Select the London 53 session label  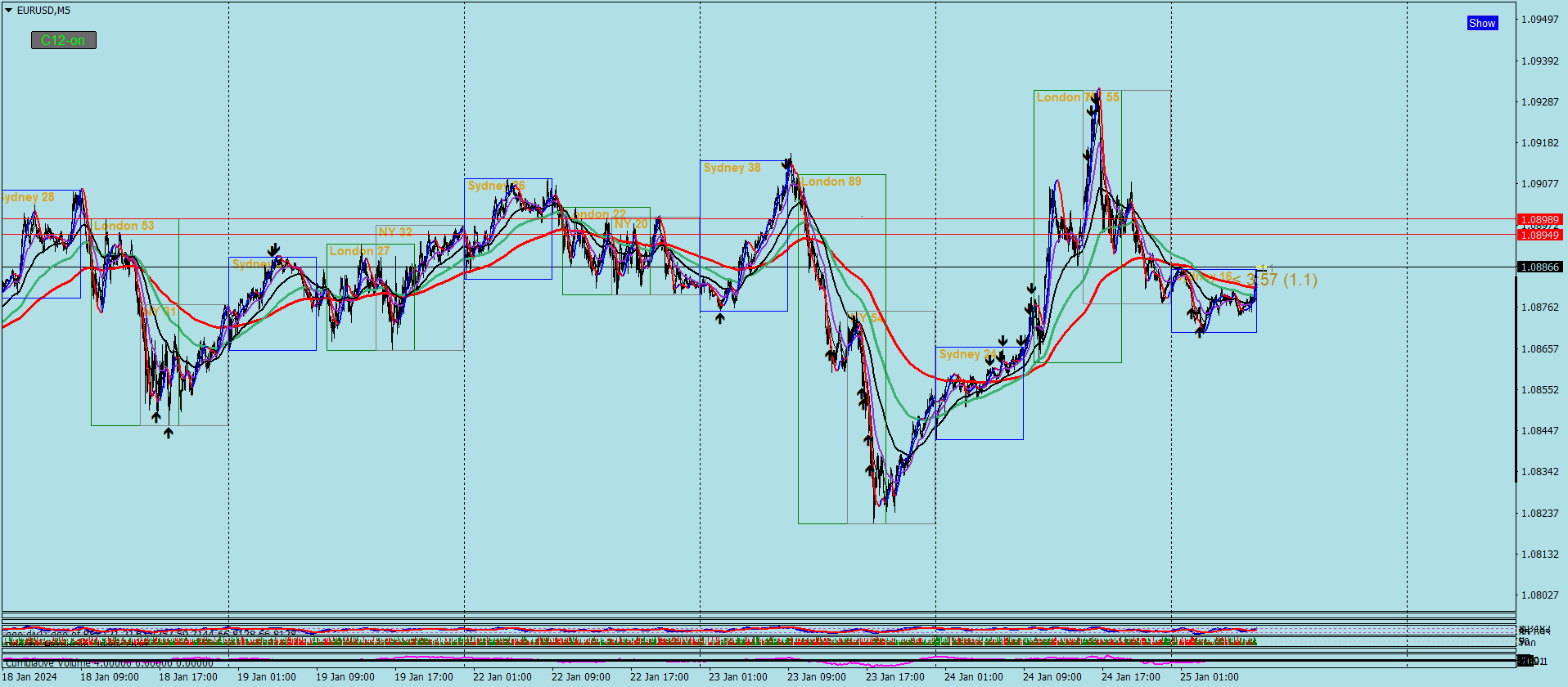124,226
